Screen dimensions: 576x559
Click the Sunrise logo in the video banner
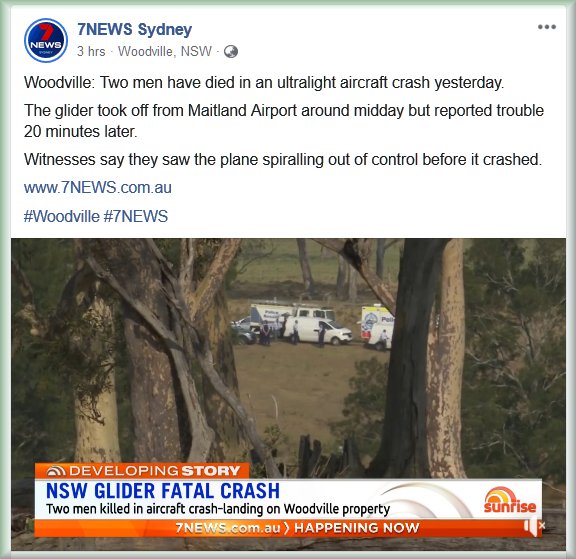[510, 500]
